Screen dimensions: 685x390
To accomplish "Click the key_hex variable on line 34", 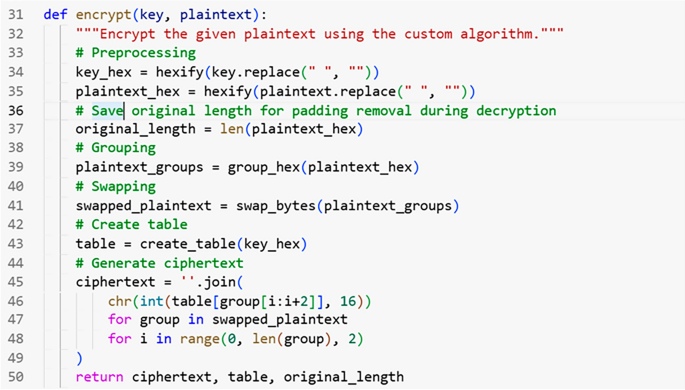I will point(104,72).
